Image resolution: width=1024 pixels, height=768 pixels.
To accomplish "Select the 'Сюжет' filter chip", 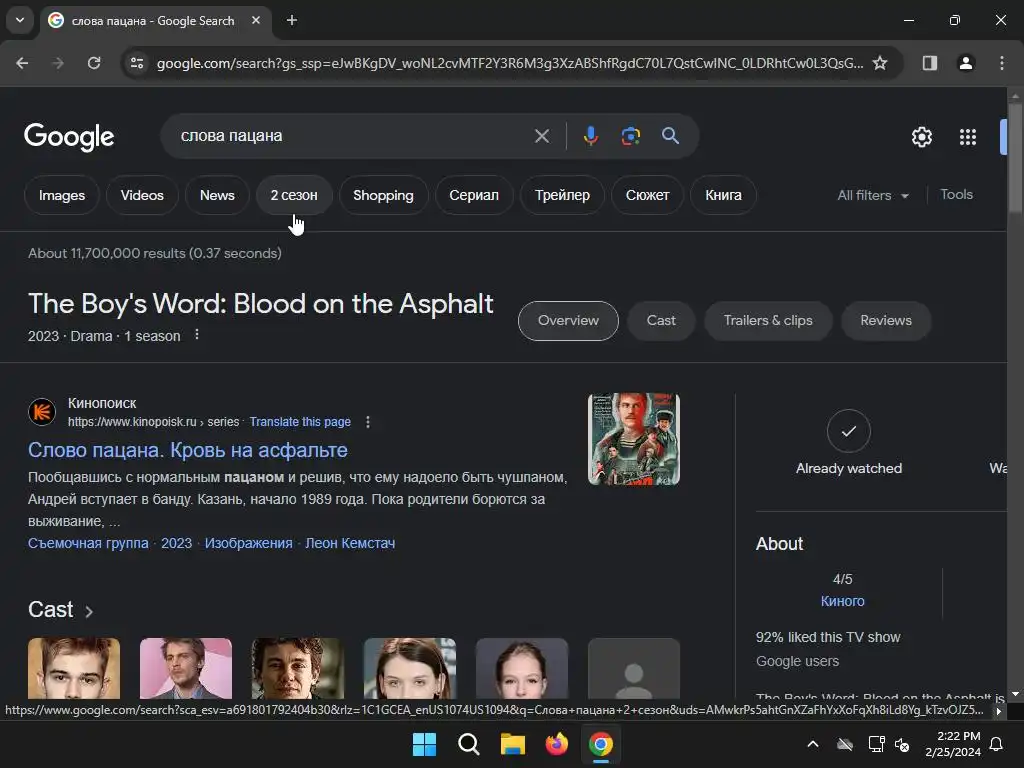I will tap(647, 195).
